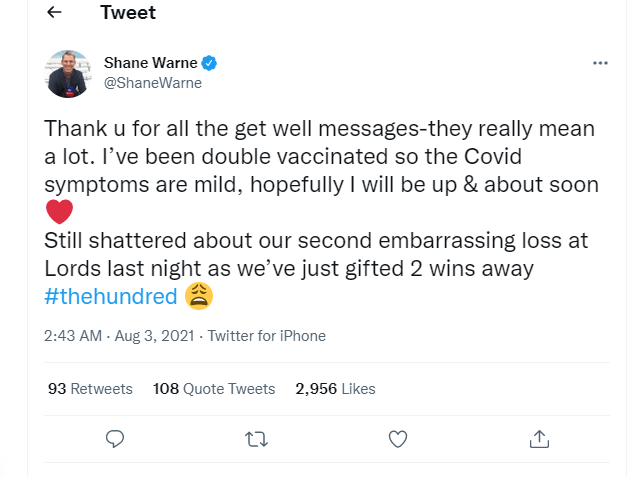
Task: Click the Twitter for iPhone source link
Action: pos(266,336)
